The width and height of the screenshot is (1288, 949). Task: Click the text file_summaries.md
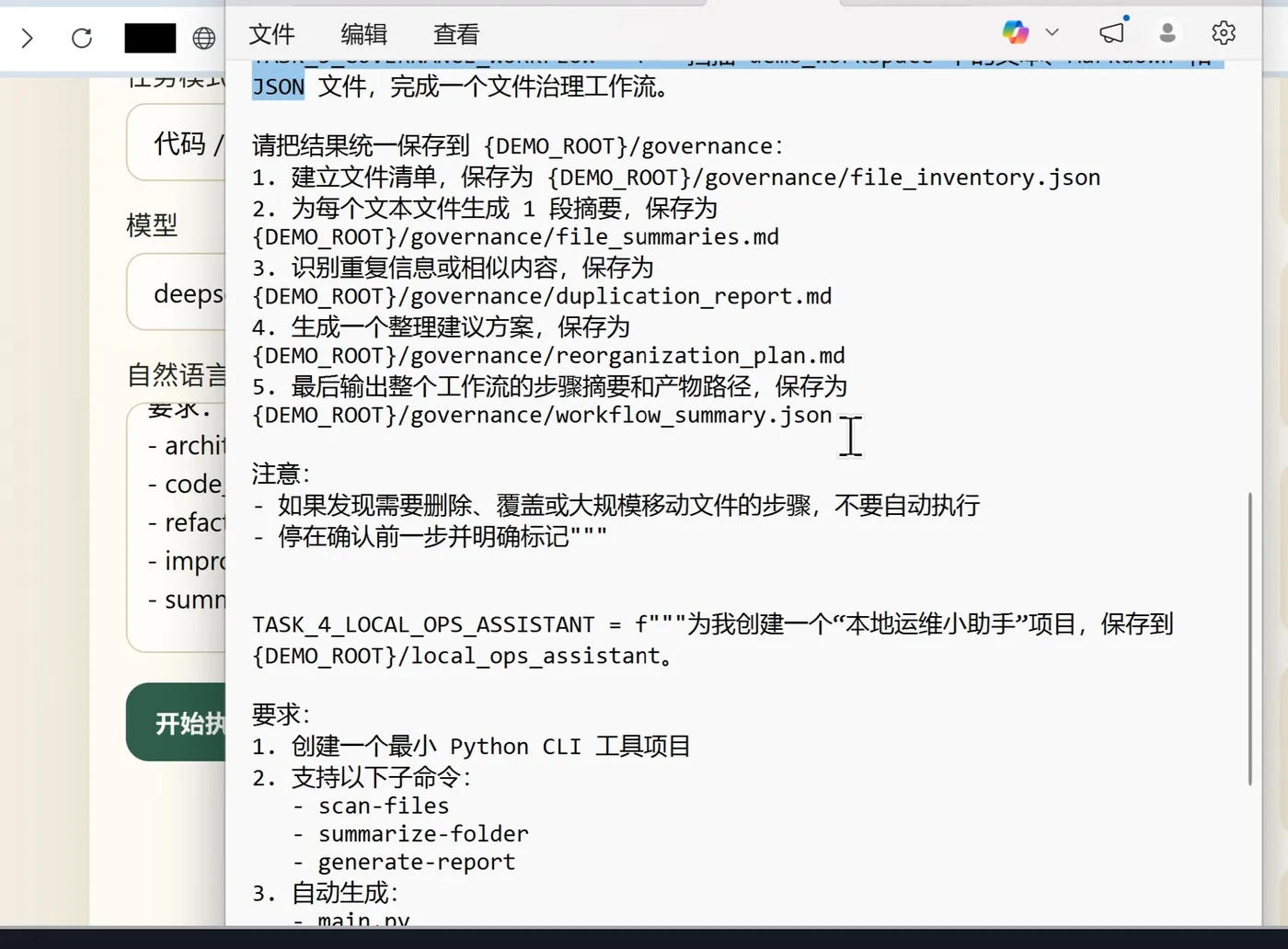(667, 237)
